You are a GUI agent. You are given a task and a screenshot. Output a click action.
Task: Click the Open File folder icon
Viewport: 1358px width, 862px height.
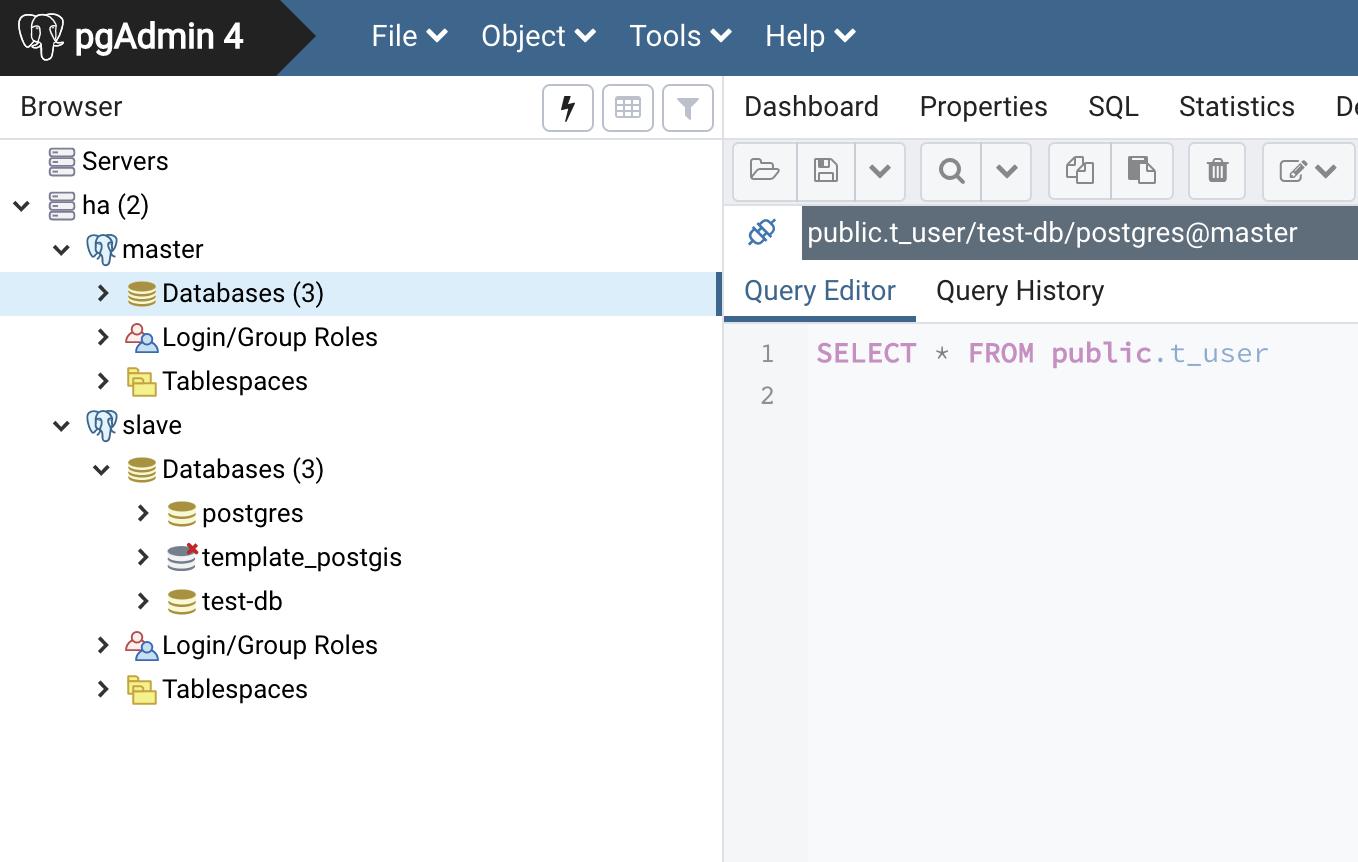tap(765, 170)
